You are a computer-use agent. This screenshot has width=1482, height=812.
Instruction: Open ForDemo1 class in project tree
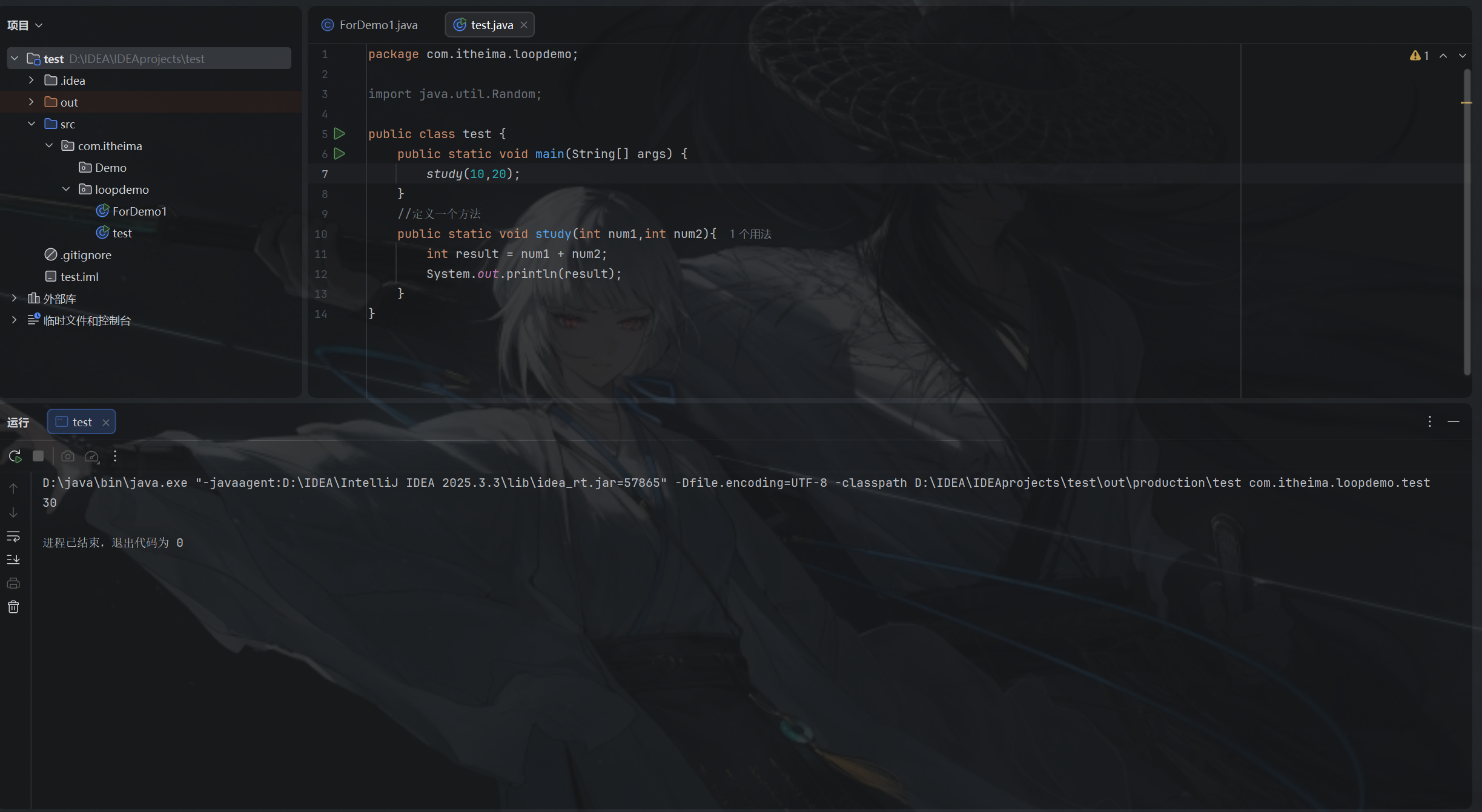[131, 211]
